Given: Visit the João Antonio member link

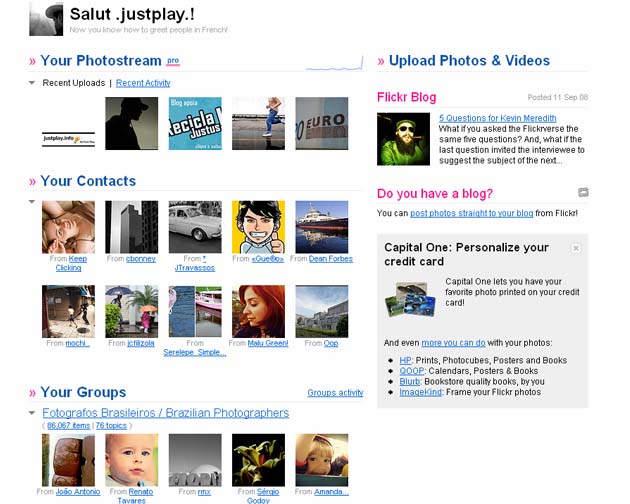Looking at the screenshot, I should click(78, 492).
